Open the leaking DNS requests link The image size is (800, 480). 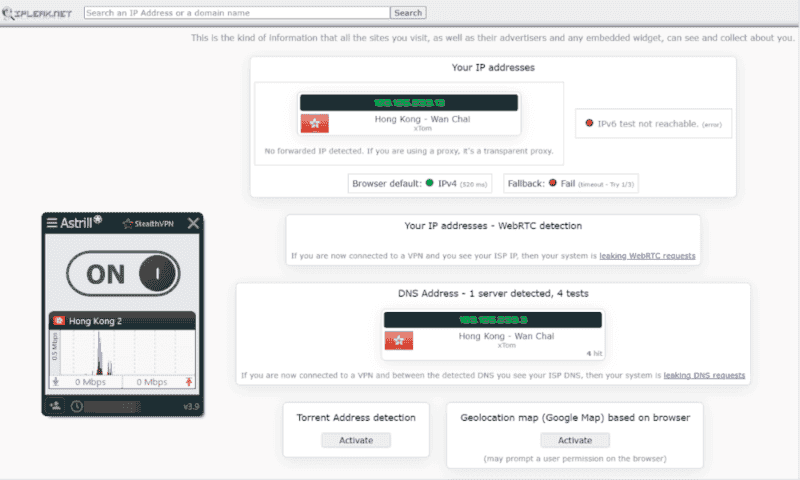coord(704,375)
